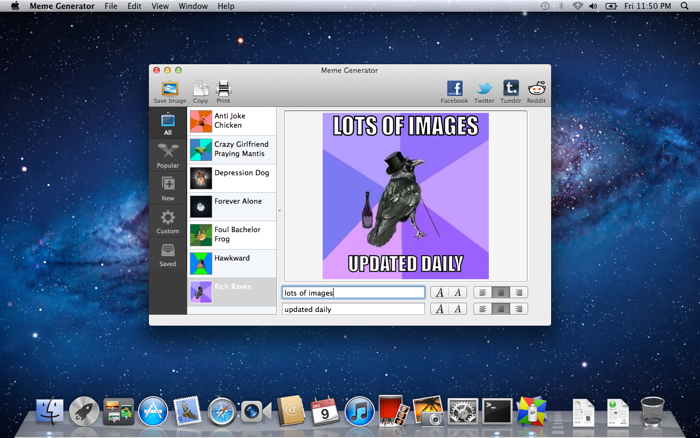
Task: Decrease font size for the top text
Action: pos(458,292)
